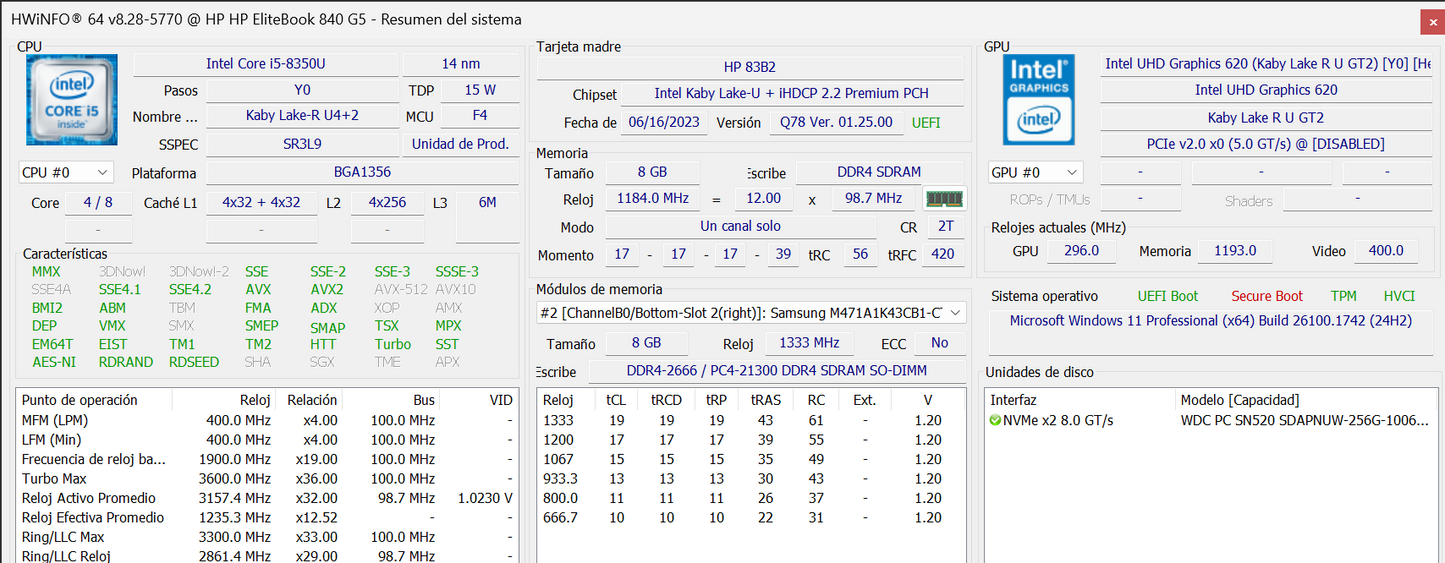Screen dimensions: 1445x563
Task: Click the 4 / 8 core count value
Action: coord(98,202)
